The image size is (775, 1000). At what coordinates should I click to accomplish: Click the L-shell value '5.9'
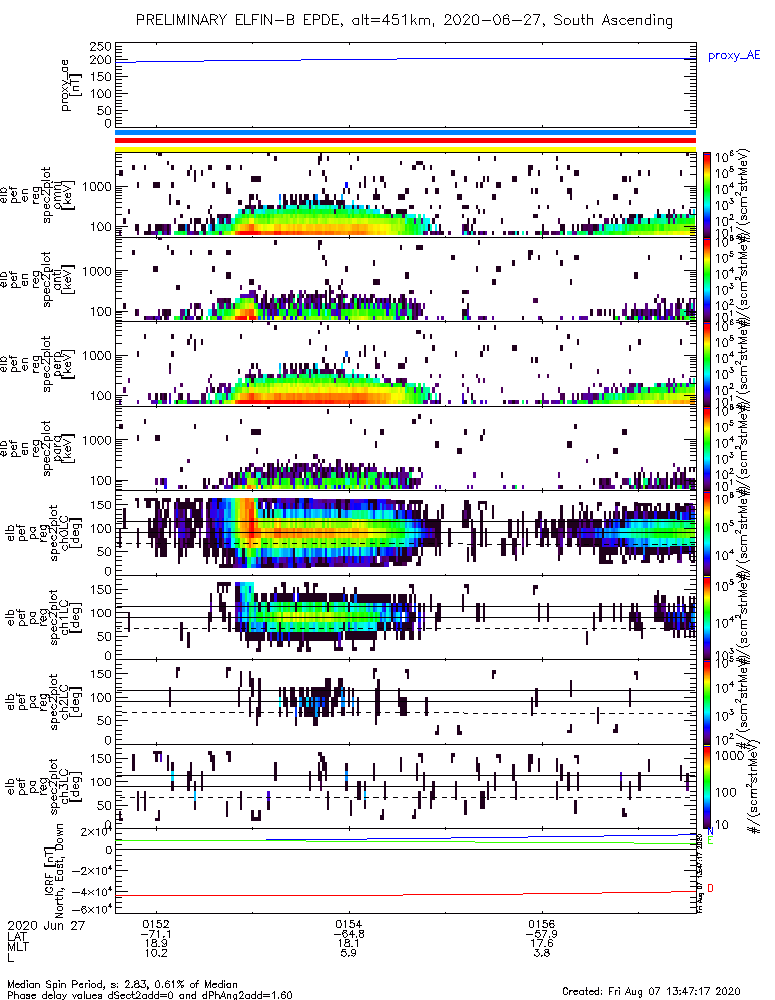(348, 953)
